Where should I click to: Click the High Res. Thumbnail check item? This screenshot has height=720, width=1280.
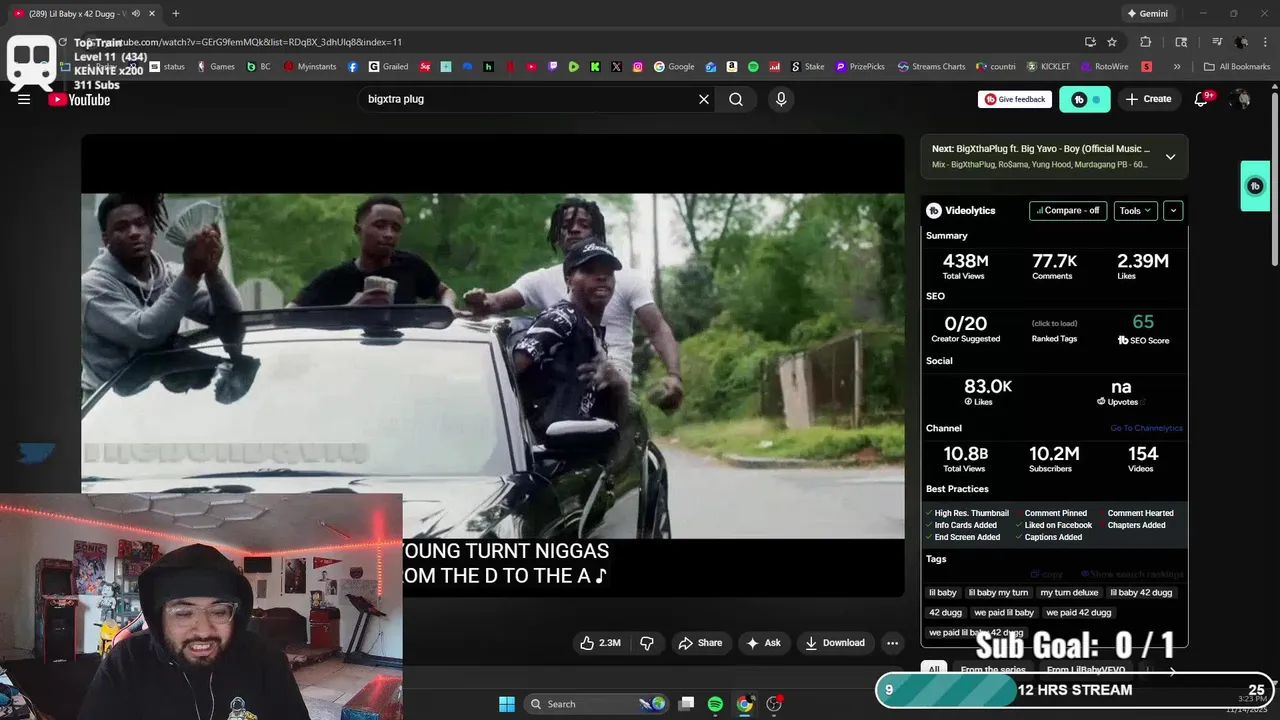click(x=967, y=513)
